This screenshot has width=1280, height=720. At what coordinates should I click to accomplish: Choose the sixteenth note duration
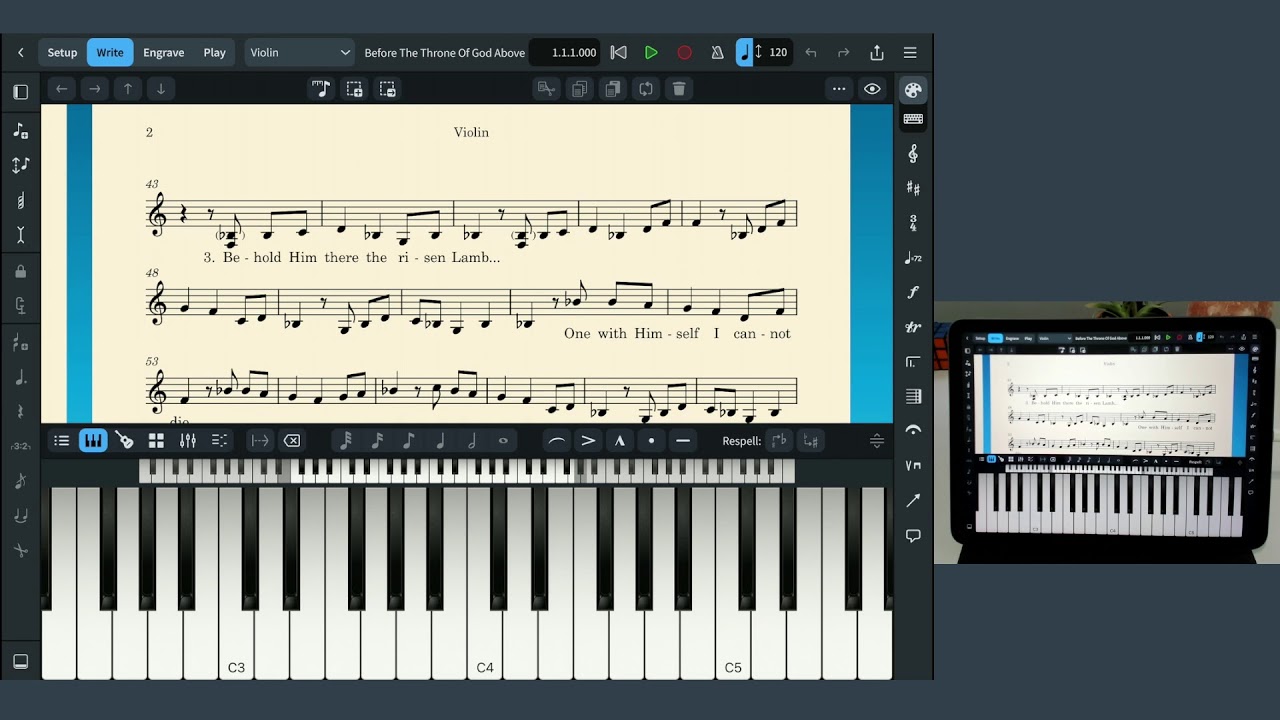(377, 441)
